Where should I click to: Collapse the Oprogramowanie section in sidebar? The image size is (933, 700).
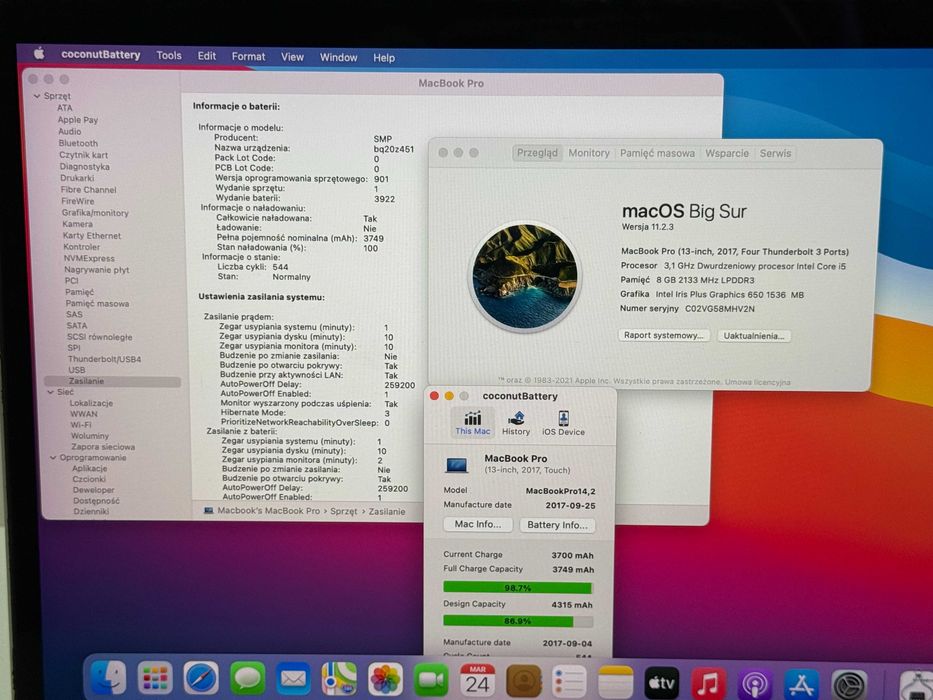click(53, 458)
